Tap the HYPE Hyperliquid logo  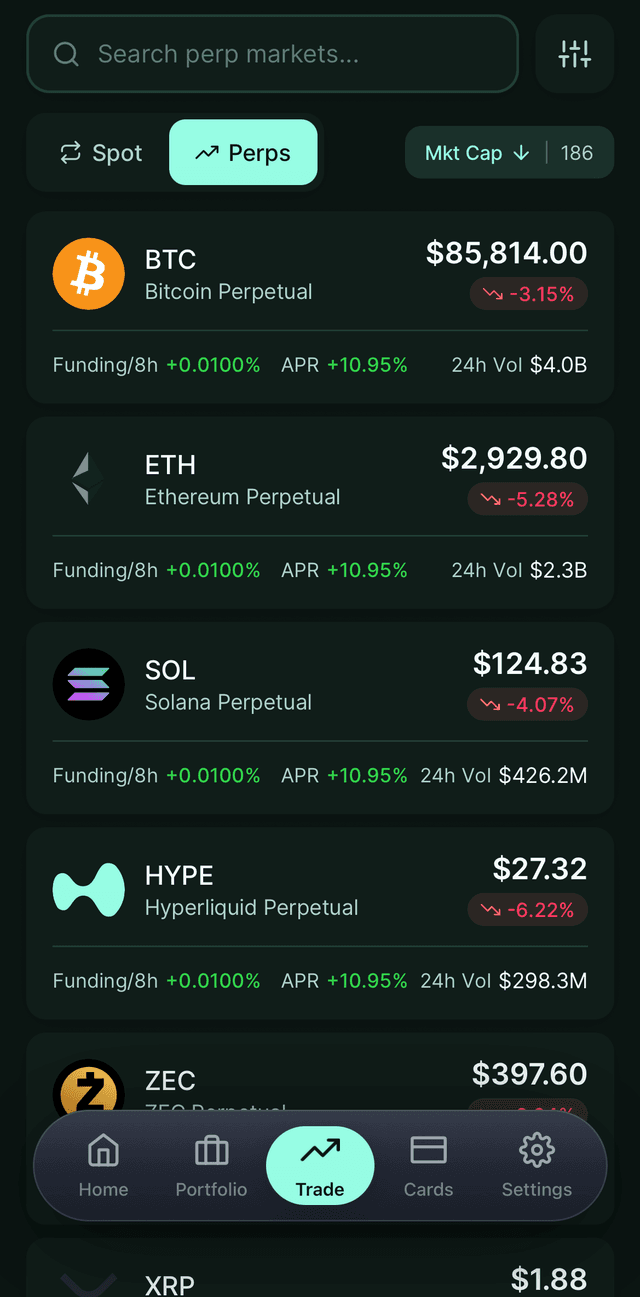pyautogui.click(x=88, y=889)
